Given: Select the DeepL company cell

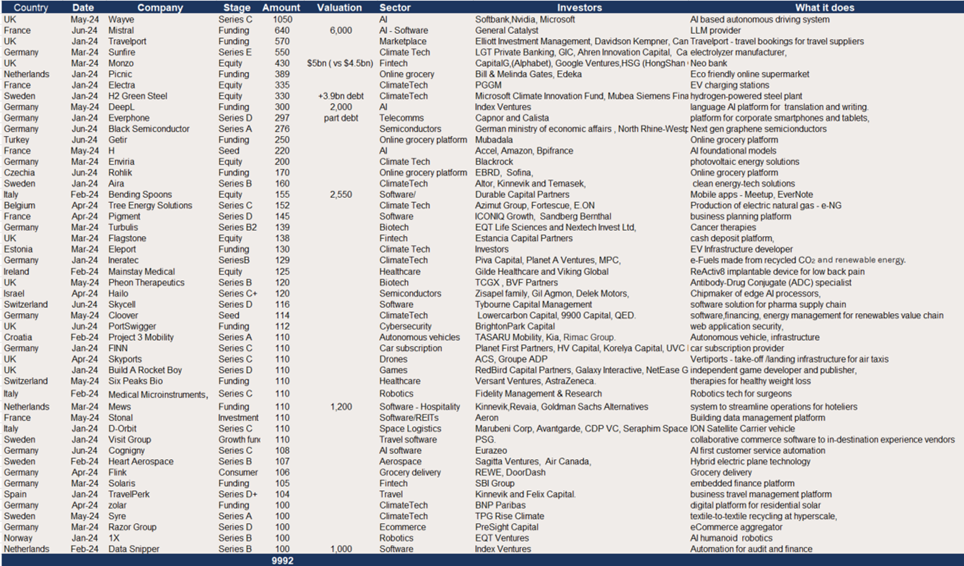Looking at the screenshot, I should tap(120, 108).
